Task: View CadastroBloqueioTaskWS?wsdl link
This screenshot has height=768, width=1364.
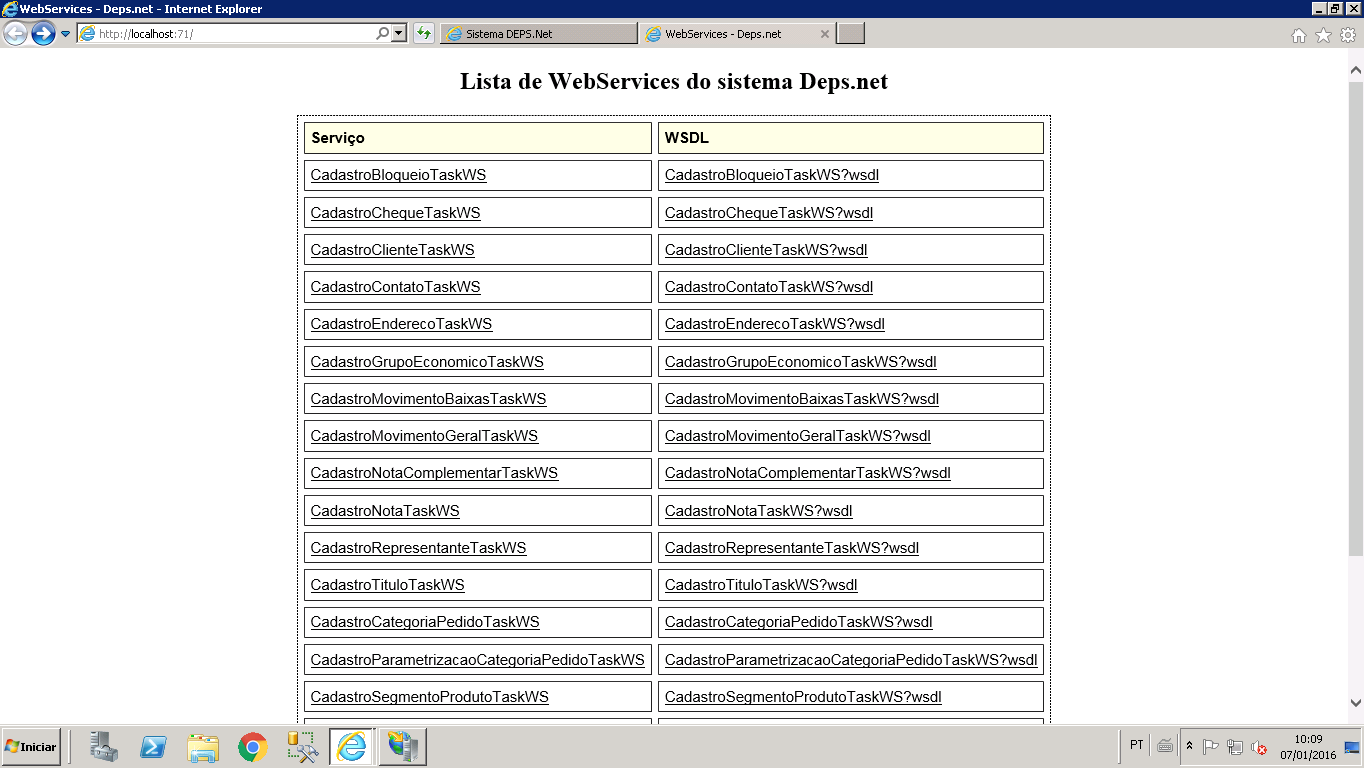Action: (772, 175)
